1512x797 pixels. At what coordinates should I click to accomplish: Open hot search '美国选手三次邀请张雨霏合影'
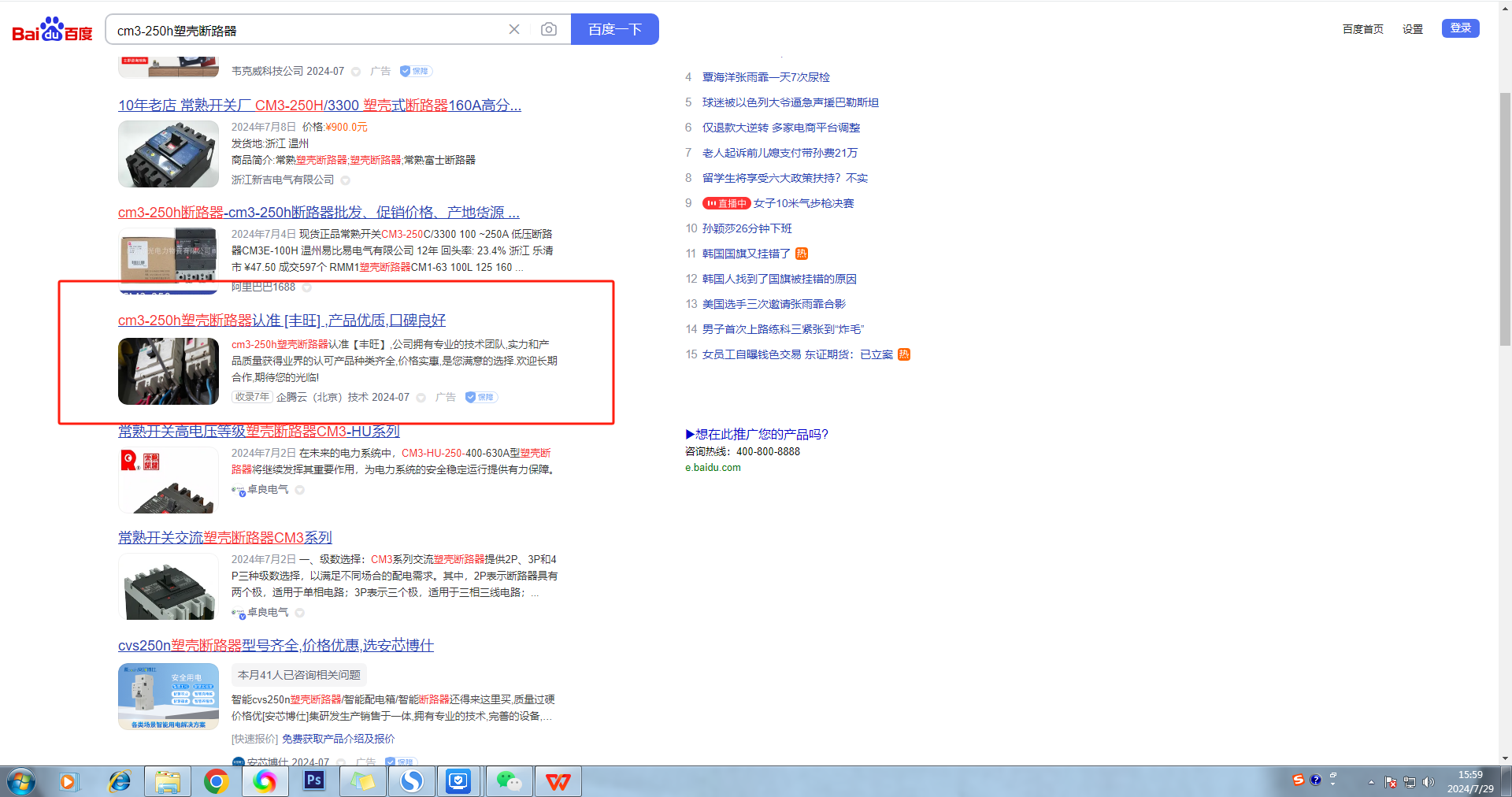point(774,304)
